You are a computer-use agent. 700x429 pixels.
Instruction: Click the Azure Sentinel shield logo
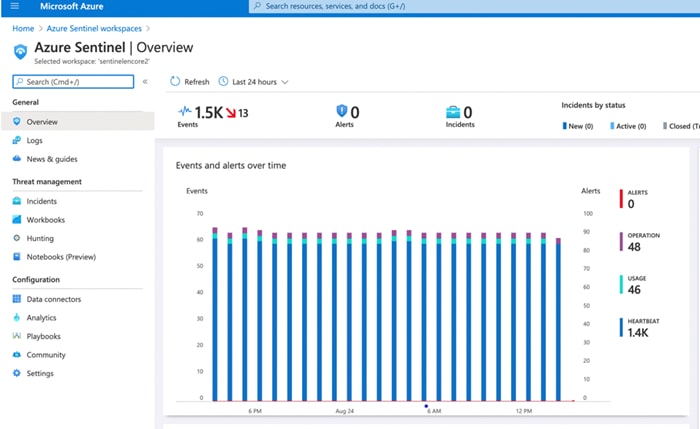(21, 52)
